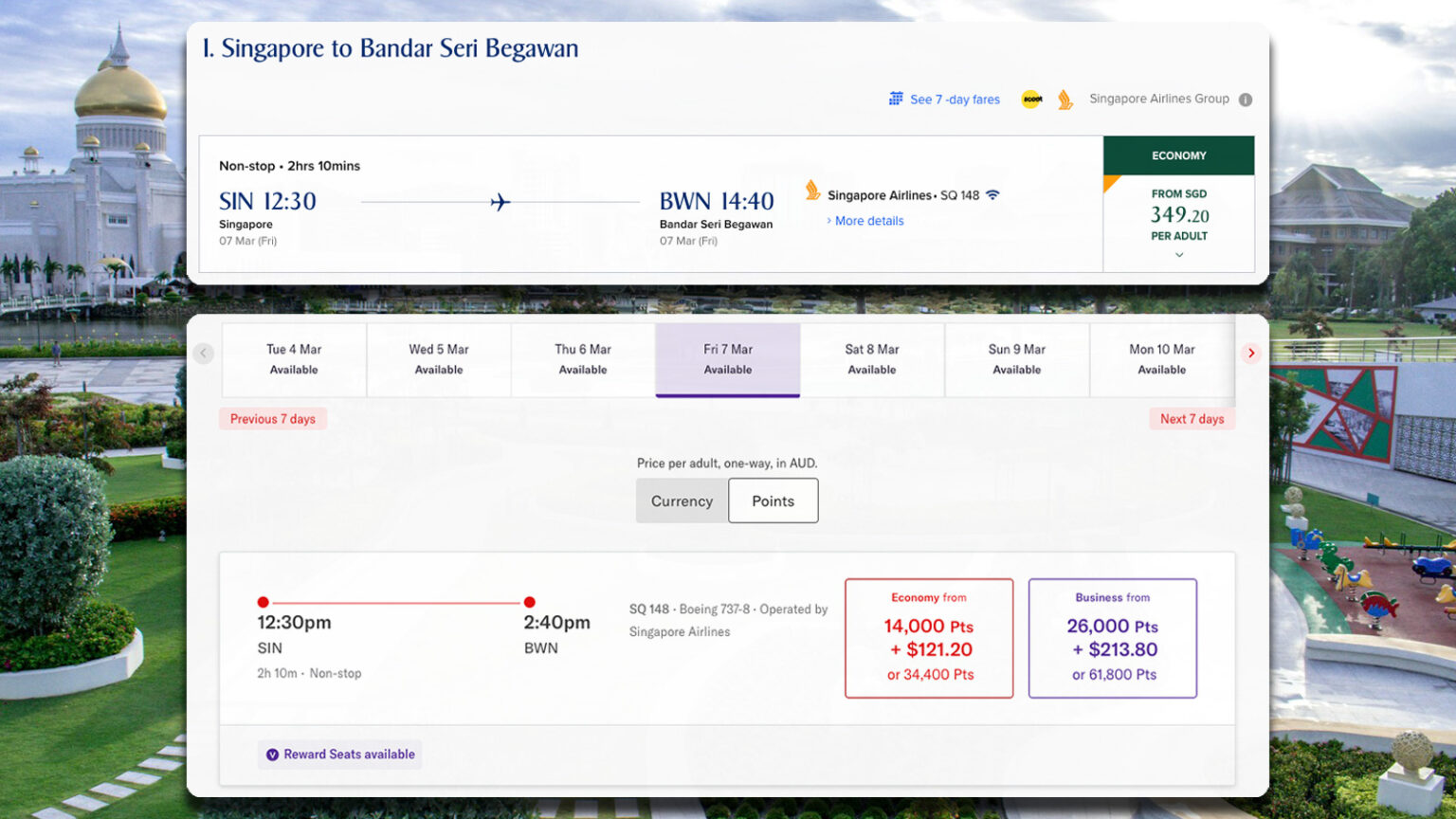
Task: Click the right arrow to see later dates
Action: pyautogui.click(x=1251, y=354)
